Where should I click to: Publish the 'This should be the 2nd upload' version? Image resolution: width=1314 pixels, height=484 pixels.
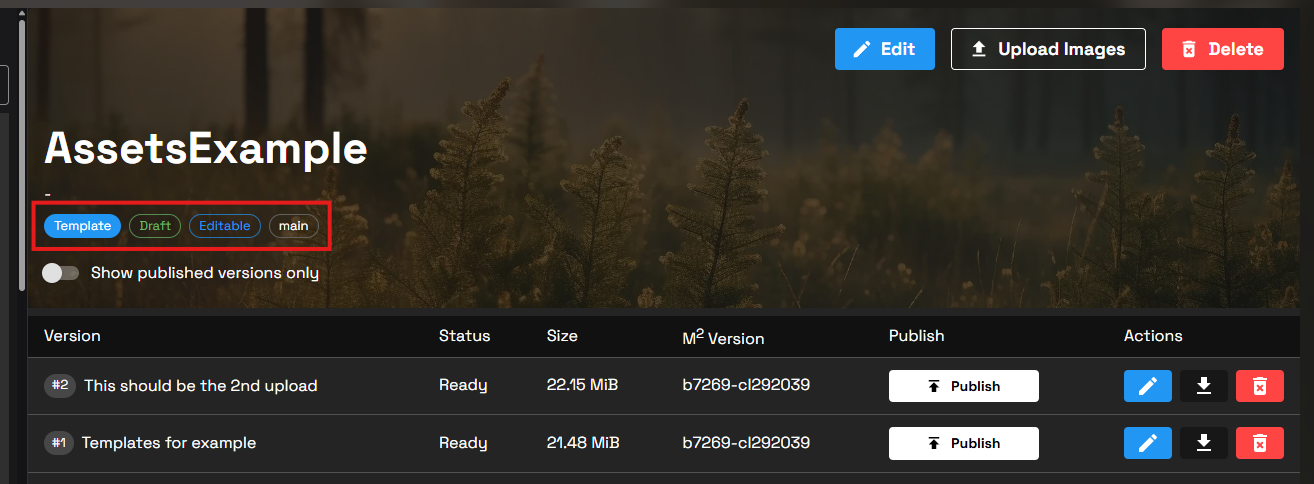(x=963, y=386)
